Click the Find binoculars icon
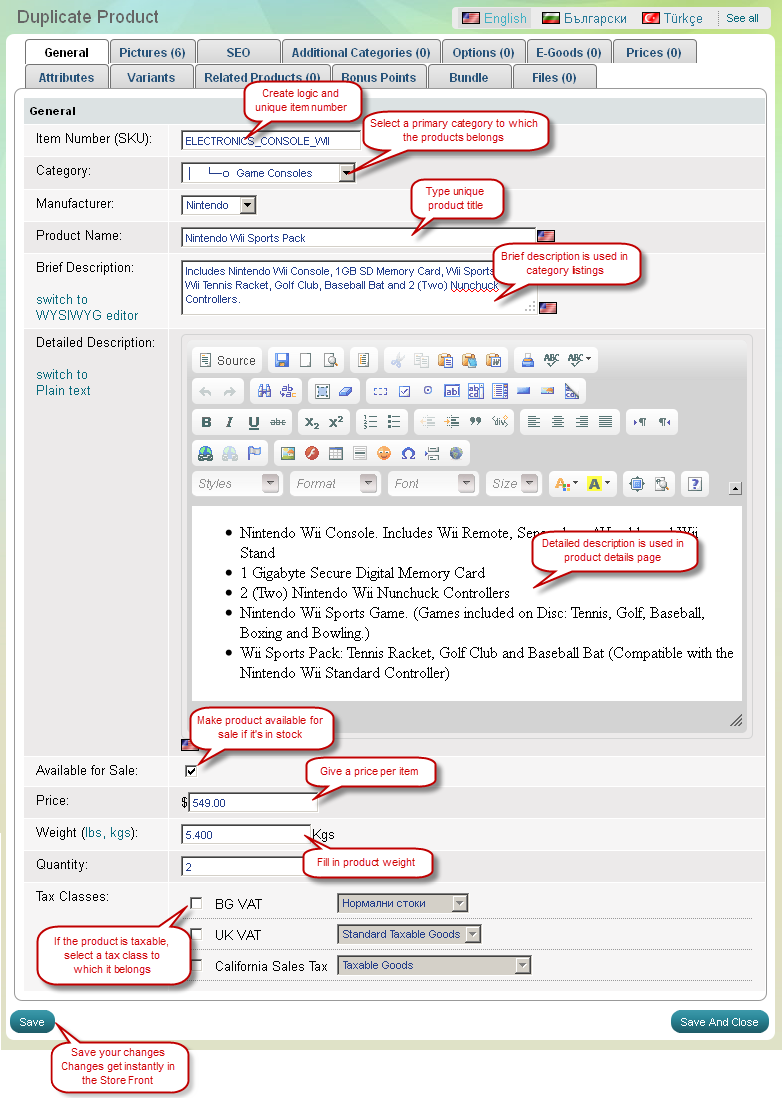The image size is (782, 1098). [265, 392]
